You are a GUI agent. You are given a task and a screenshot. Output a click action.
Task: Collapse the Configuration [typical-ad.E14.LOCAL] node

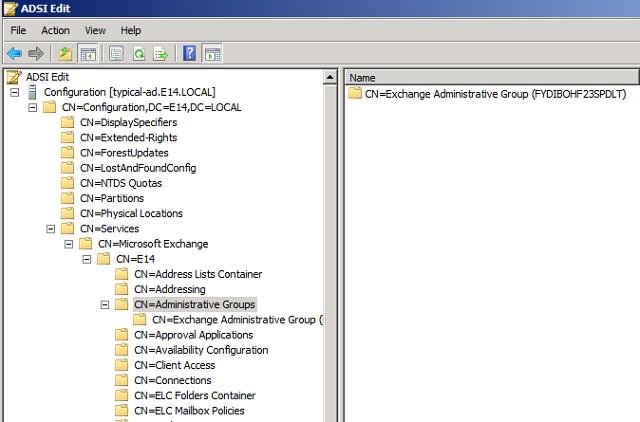15,92
